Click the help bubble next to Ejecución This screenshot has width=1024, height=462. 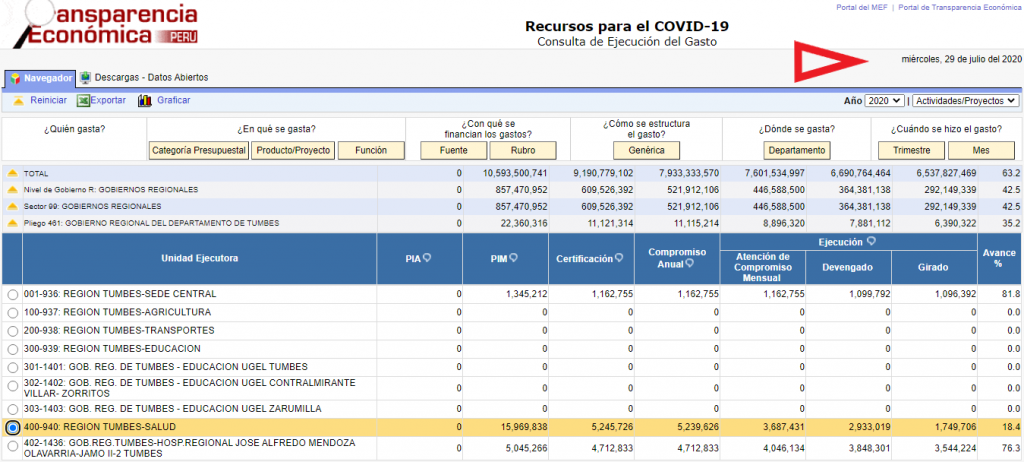[872, 242]
